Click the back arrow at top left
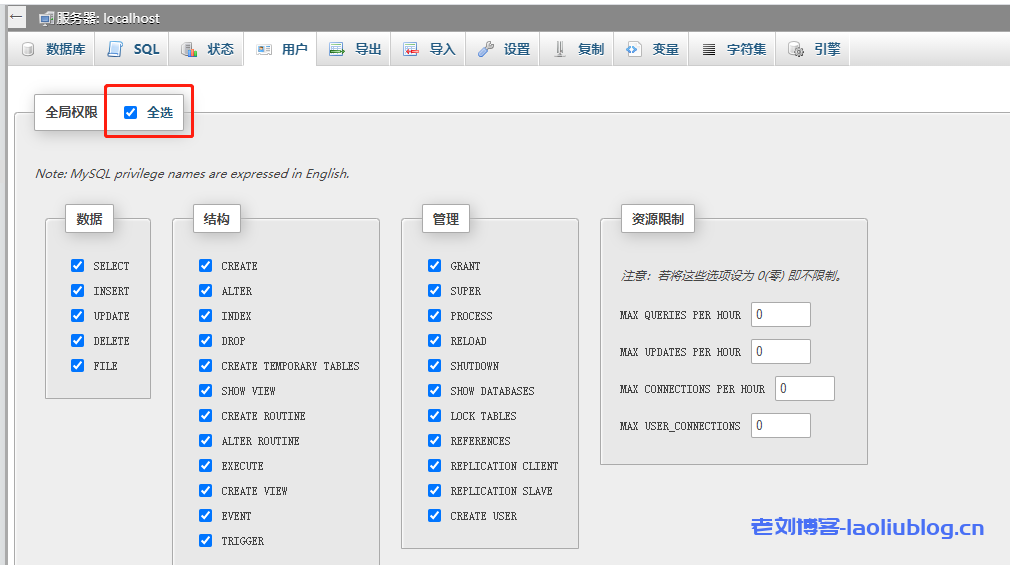This screenshot has height=565, width=1010. tap(16, 17)
